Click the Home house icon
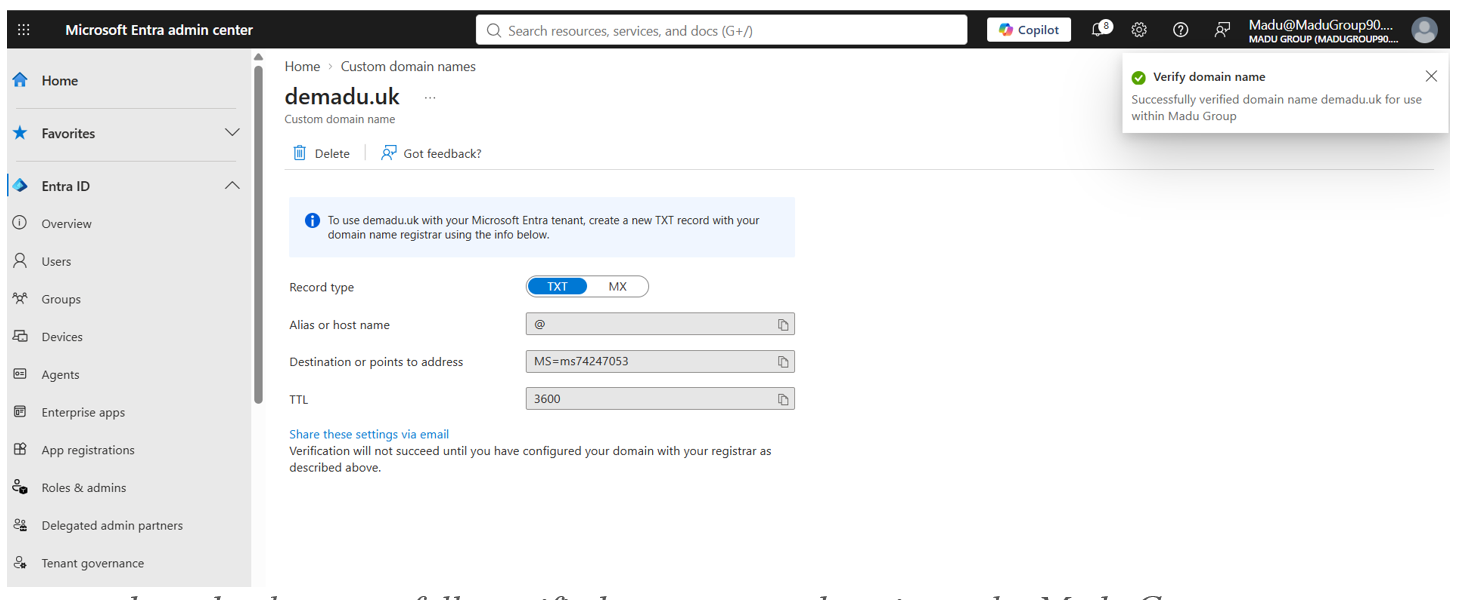 (20, 80)
